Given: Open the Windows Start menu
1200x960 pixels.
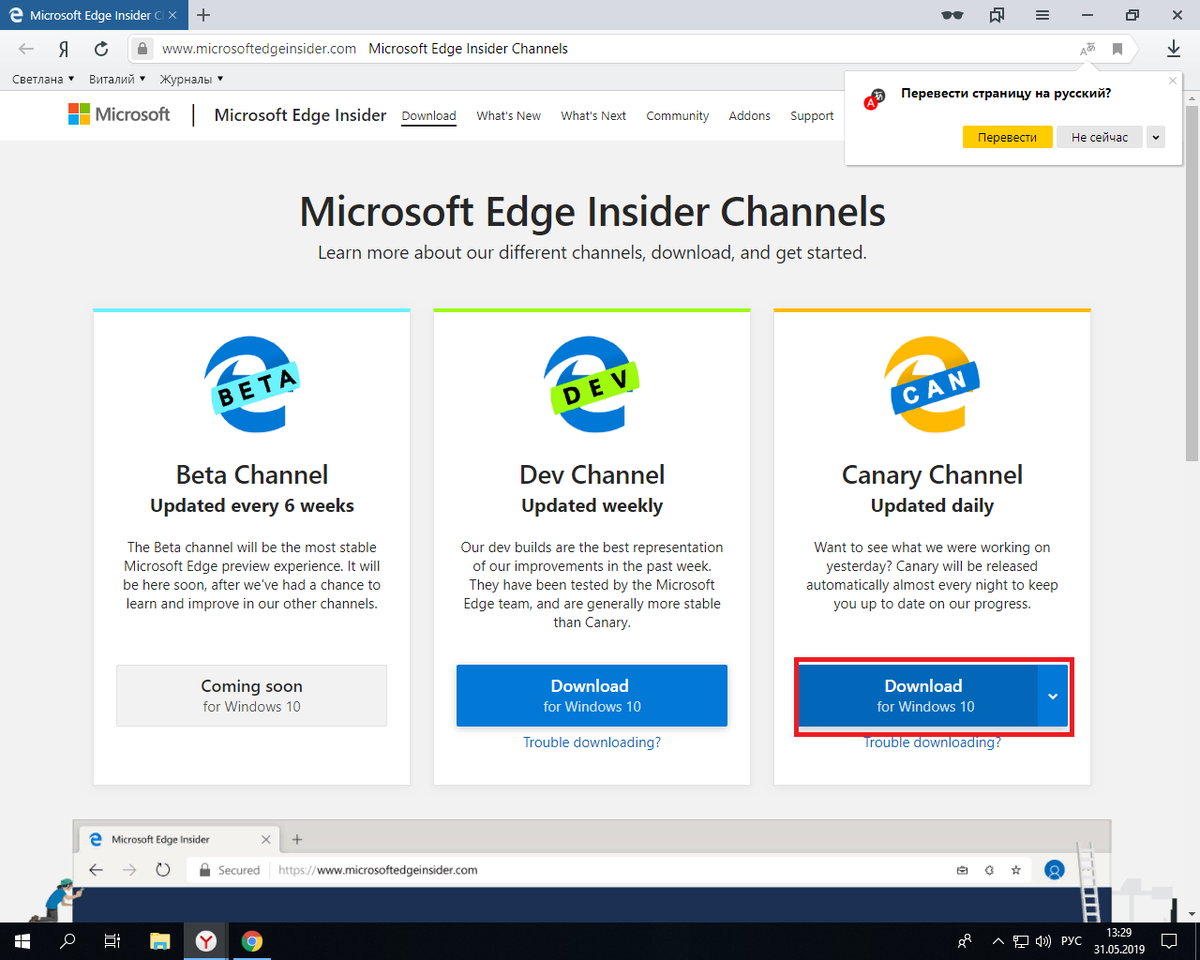Looking at the screenshot, I should [22, 941].
